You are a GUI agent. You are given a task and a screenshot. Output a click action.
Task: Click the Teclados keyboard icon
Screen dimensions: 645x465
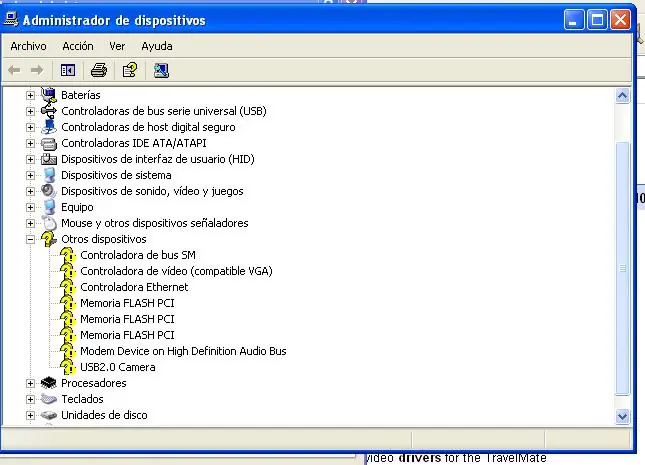tap(49, 399)
